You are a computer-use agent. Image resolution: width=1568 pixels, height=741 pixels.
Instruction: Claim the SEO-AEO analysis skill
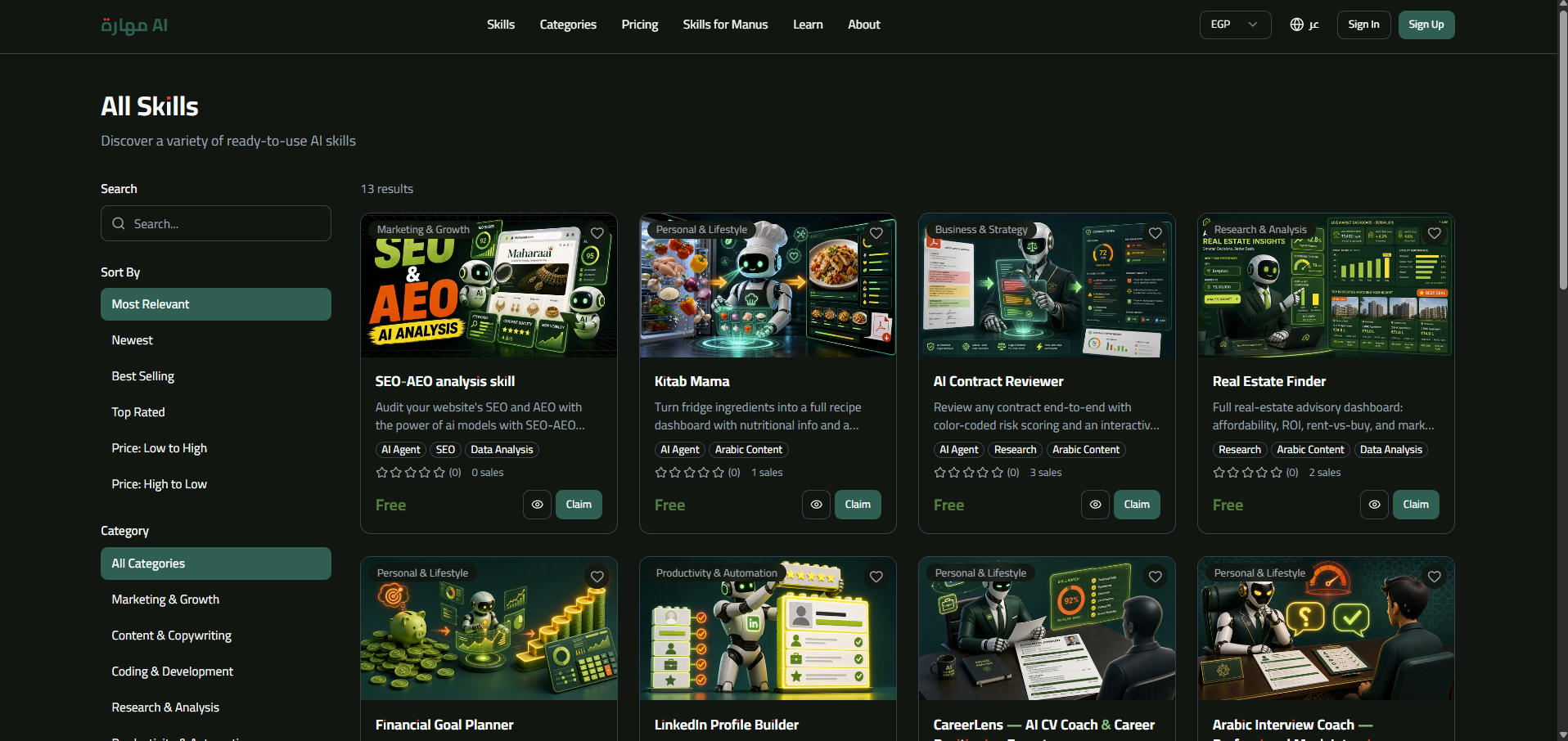point(579,505)
